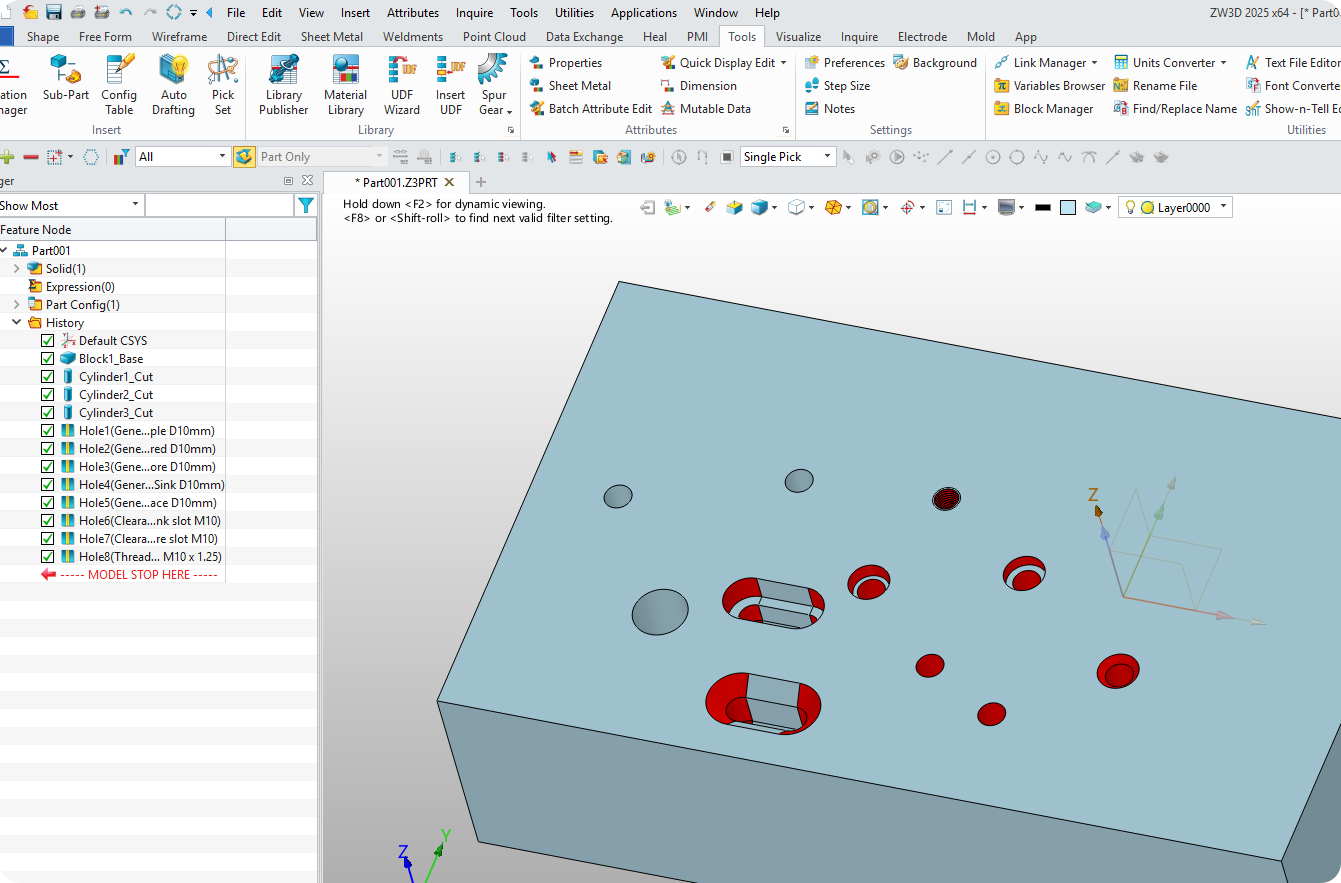1341x883 pixels.
Task: Toggle the Hole3 feature checkbox
Action: tap(47, 467)
